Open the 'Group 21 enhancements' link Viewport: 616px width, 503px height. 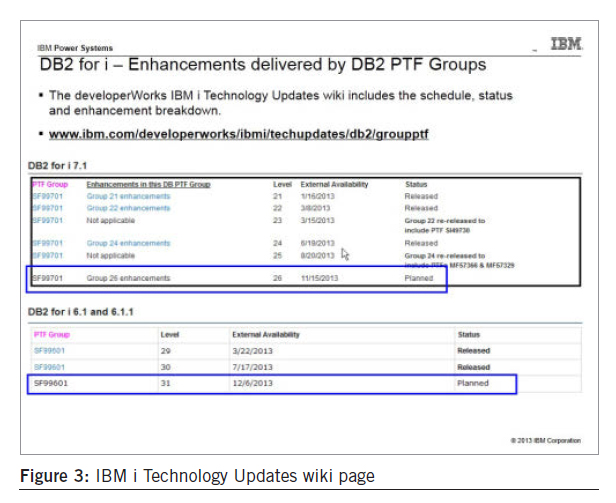(128, 196)
